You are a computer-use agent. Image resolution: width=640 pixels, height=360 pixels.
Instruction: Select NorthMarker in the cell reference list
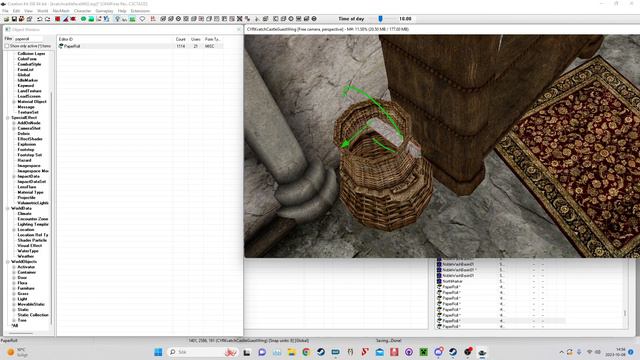[453, 281]
